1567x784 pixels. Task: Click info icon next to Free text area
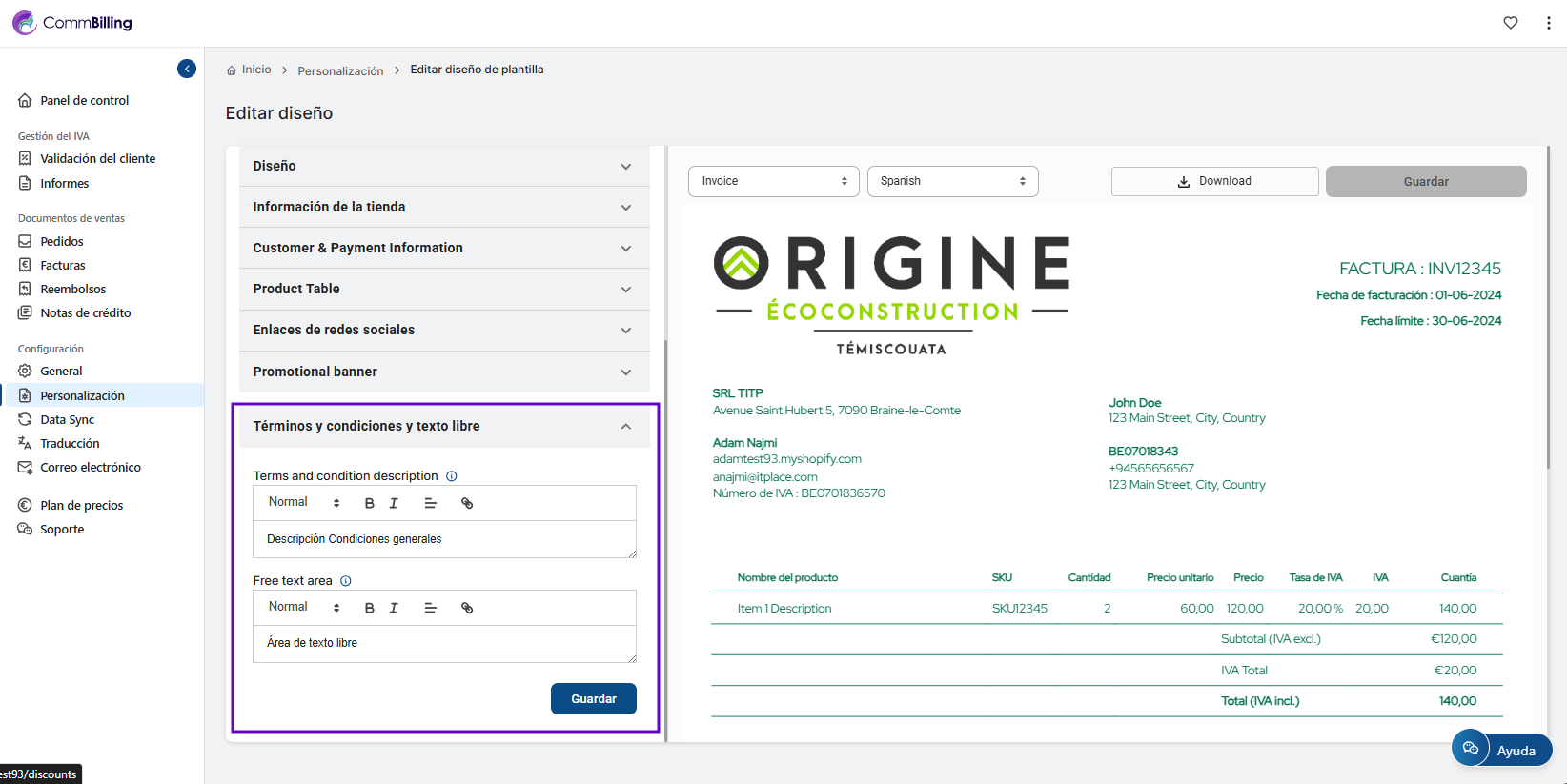346,581
